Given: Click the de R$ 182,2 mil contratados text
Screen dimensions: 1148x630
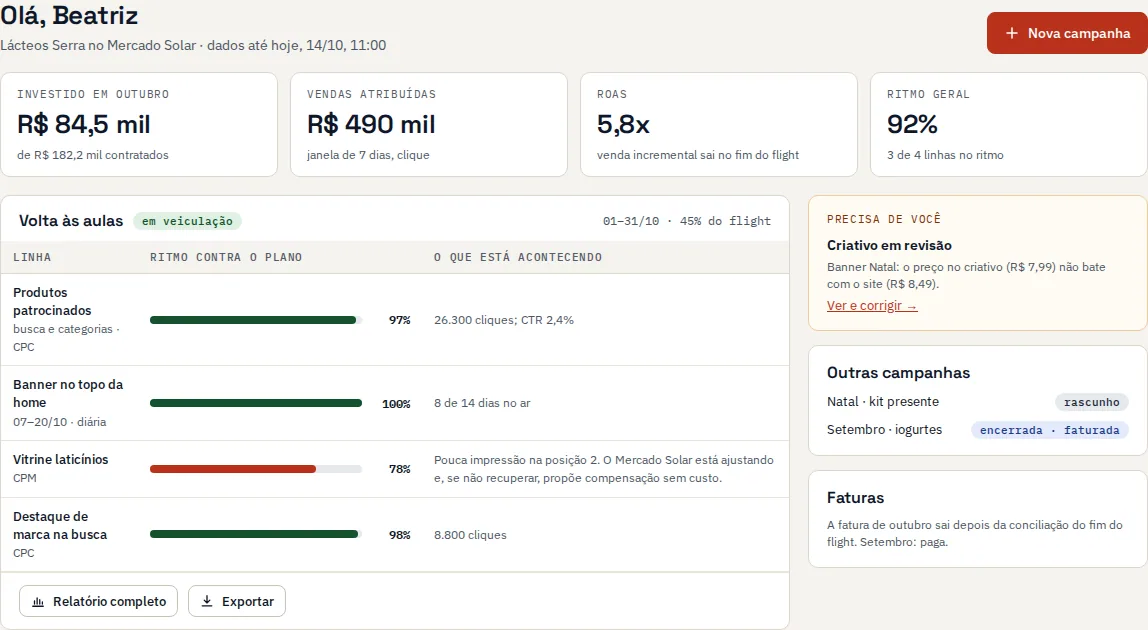Looking at the screenshot, I should tap(93, 155).
